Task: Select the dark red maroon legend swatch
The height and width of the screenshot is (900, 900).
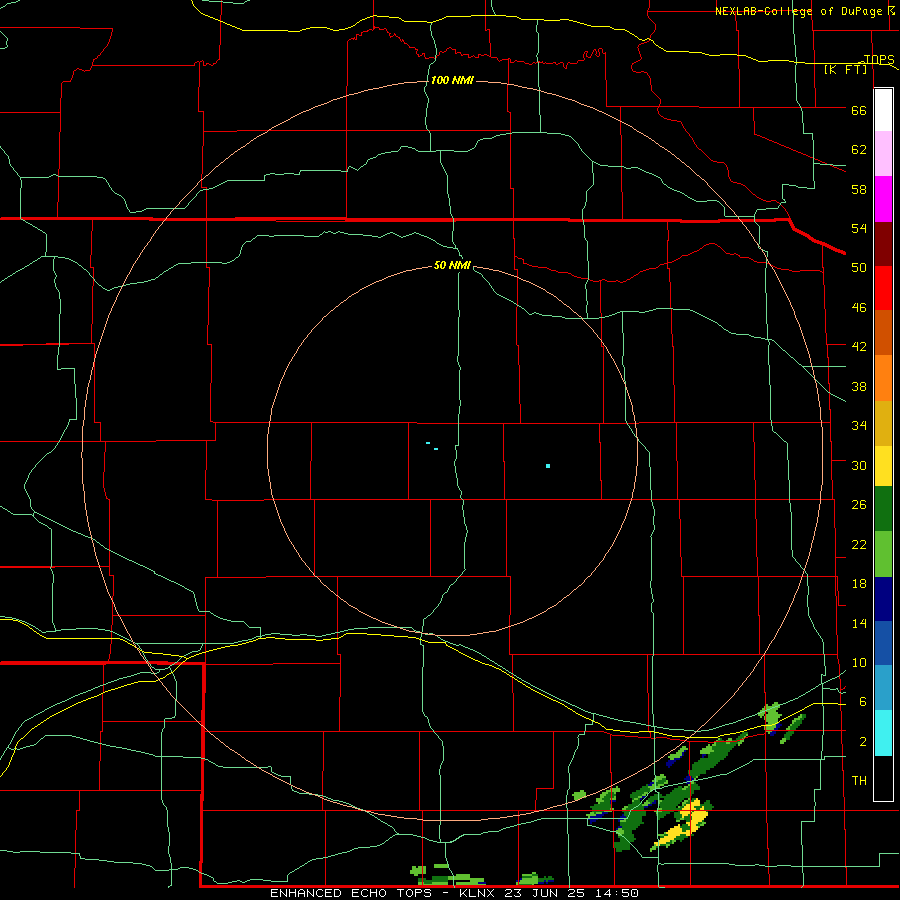Action: point(883,244)
